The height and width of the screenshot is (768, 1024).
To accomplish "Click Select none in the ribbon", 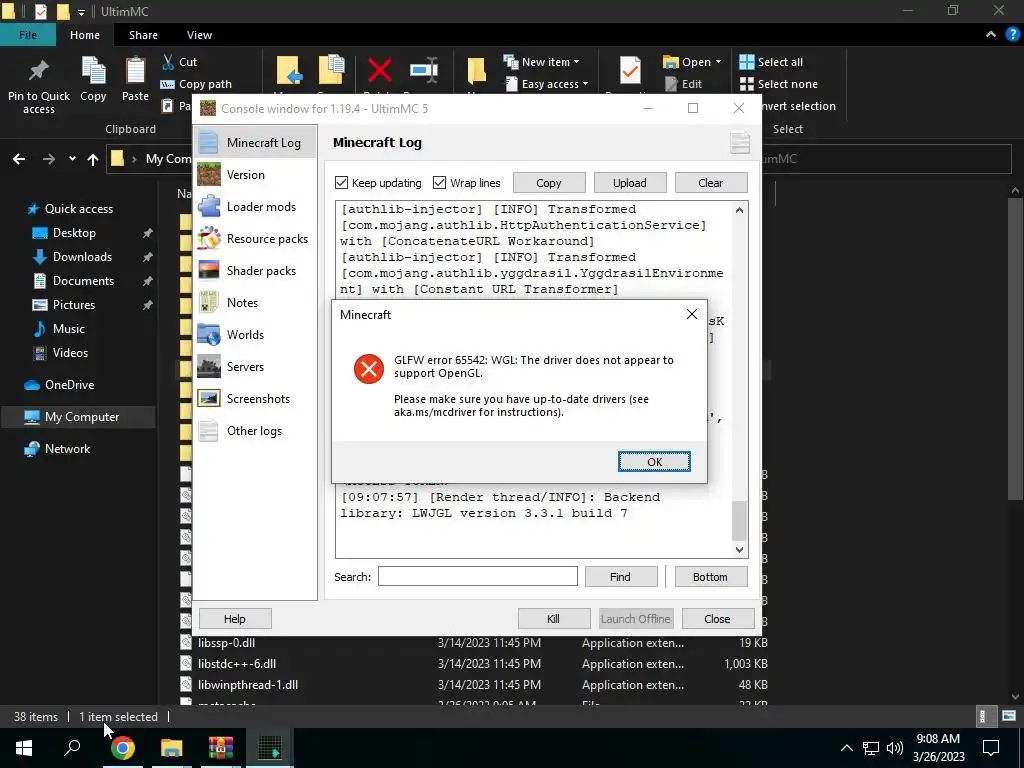I will tap(778, 84).
